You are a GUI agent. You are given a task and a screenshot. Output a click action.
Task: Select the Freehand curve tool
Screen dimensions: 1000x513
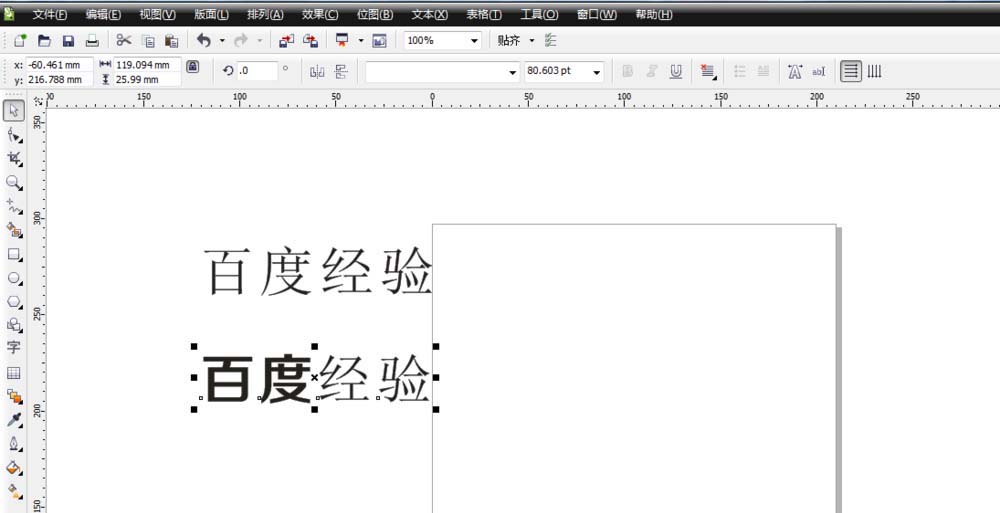click(14, 206)
